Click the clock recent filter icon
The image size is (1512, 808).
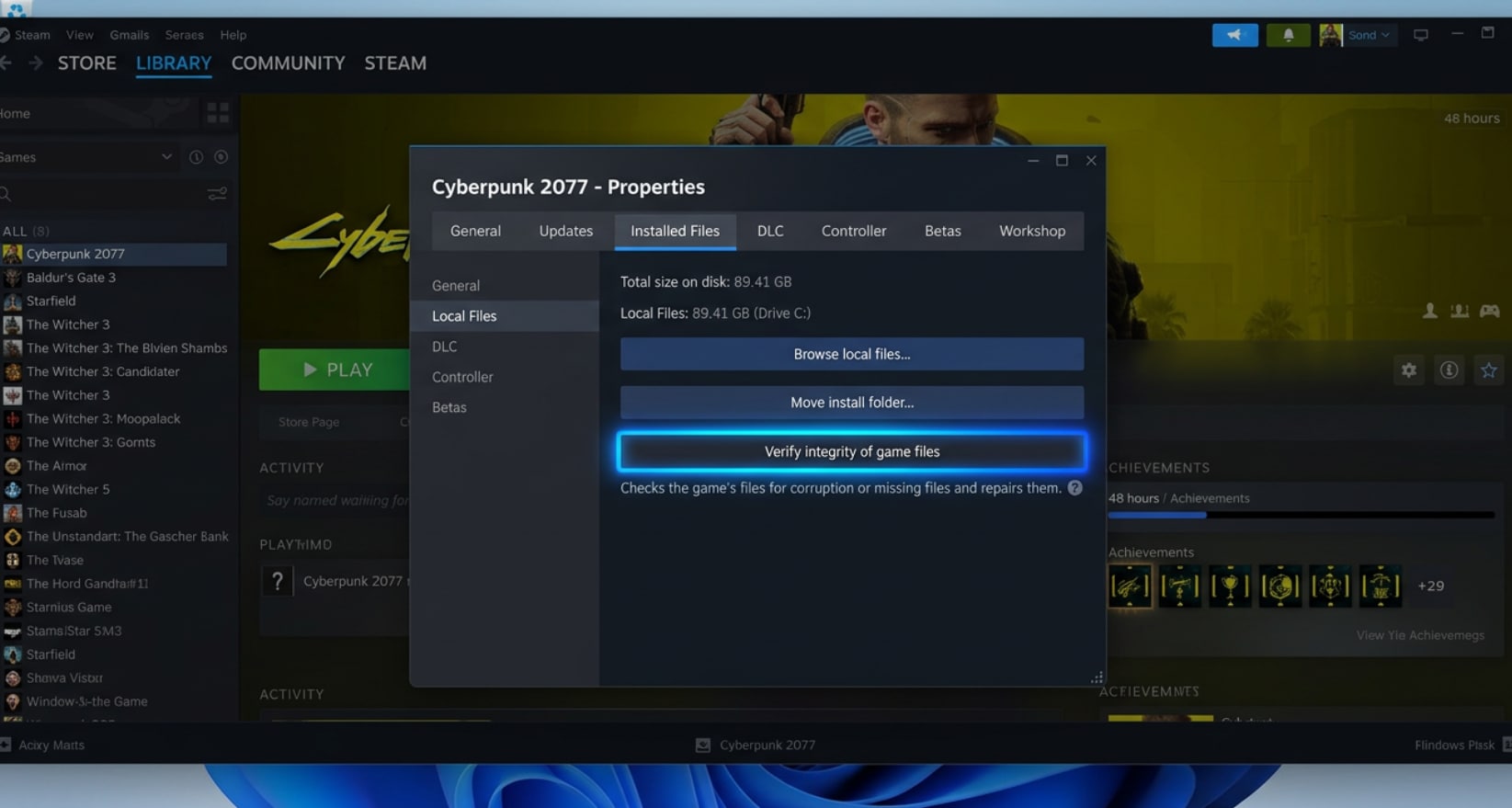click(x=196, y=157)
